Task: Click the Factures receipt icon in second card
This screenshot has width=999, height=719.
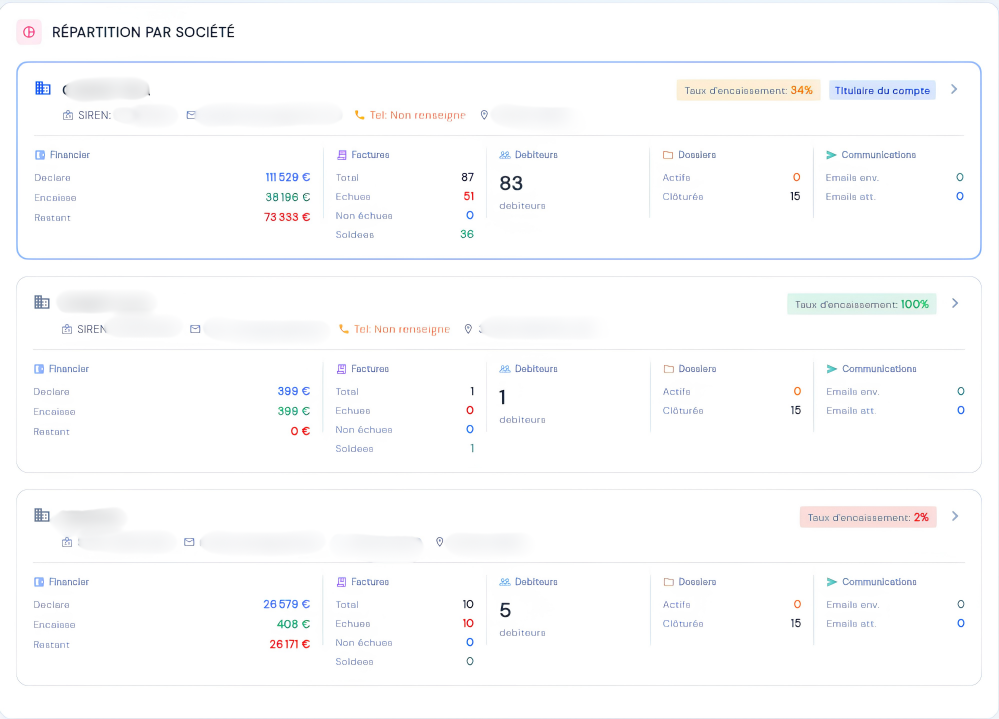Action: [341, 369]
